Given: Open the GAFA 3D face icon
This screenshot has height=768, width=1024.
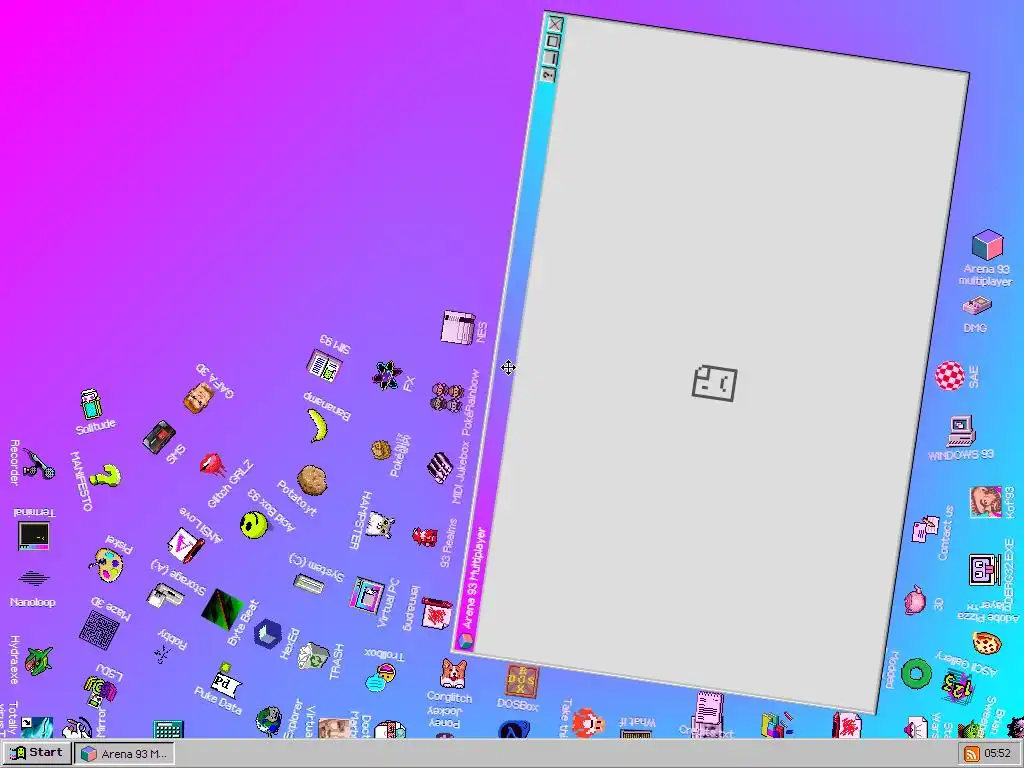Looking at the screenshot, I should (199, 397).
